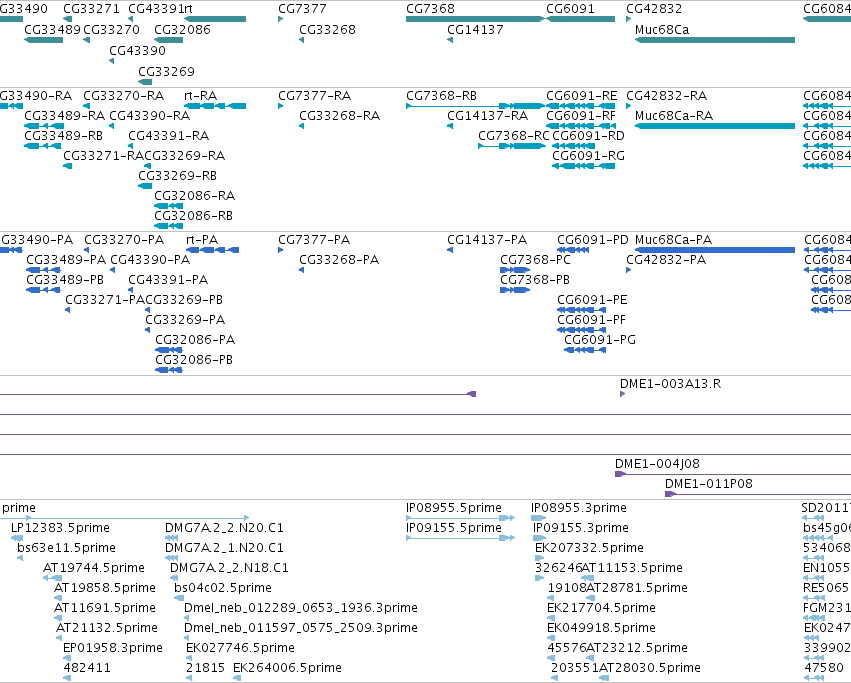Open BAC clone DME1-011P08 label

click(708, 484)
